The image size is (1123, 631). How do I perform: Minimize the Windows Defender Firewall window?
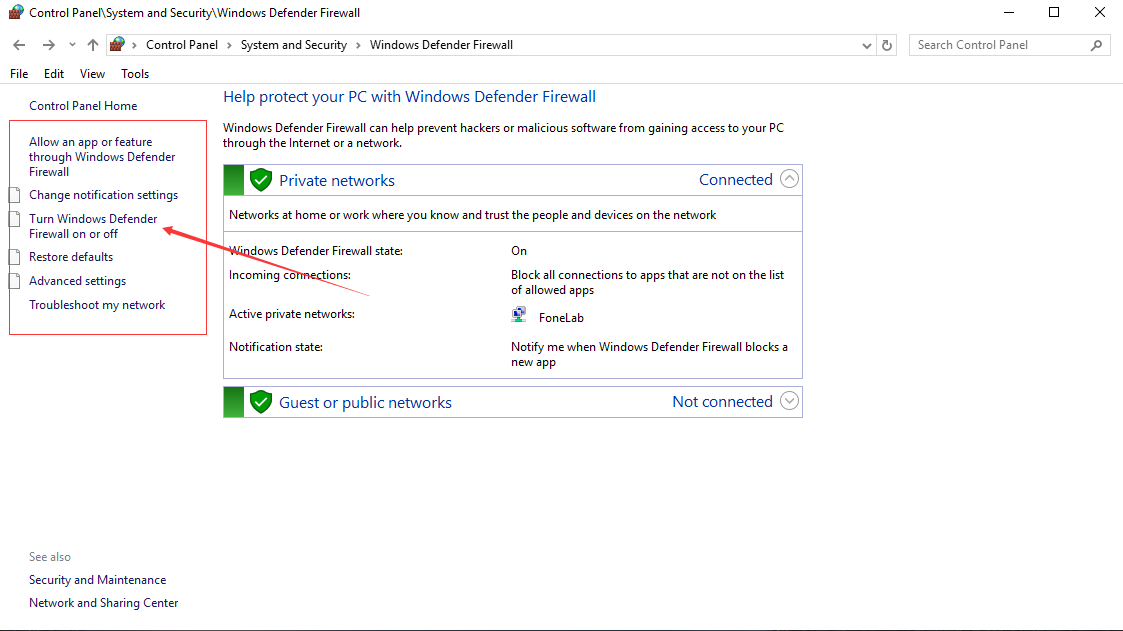[x=1008, y=12]
